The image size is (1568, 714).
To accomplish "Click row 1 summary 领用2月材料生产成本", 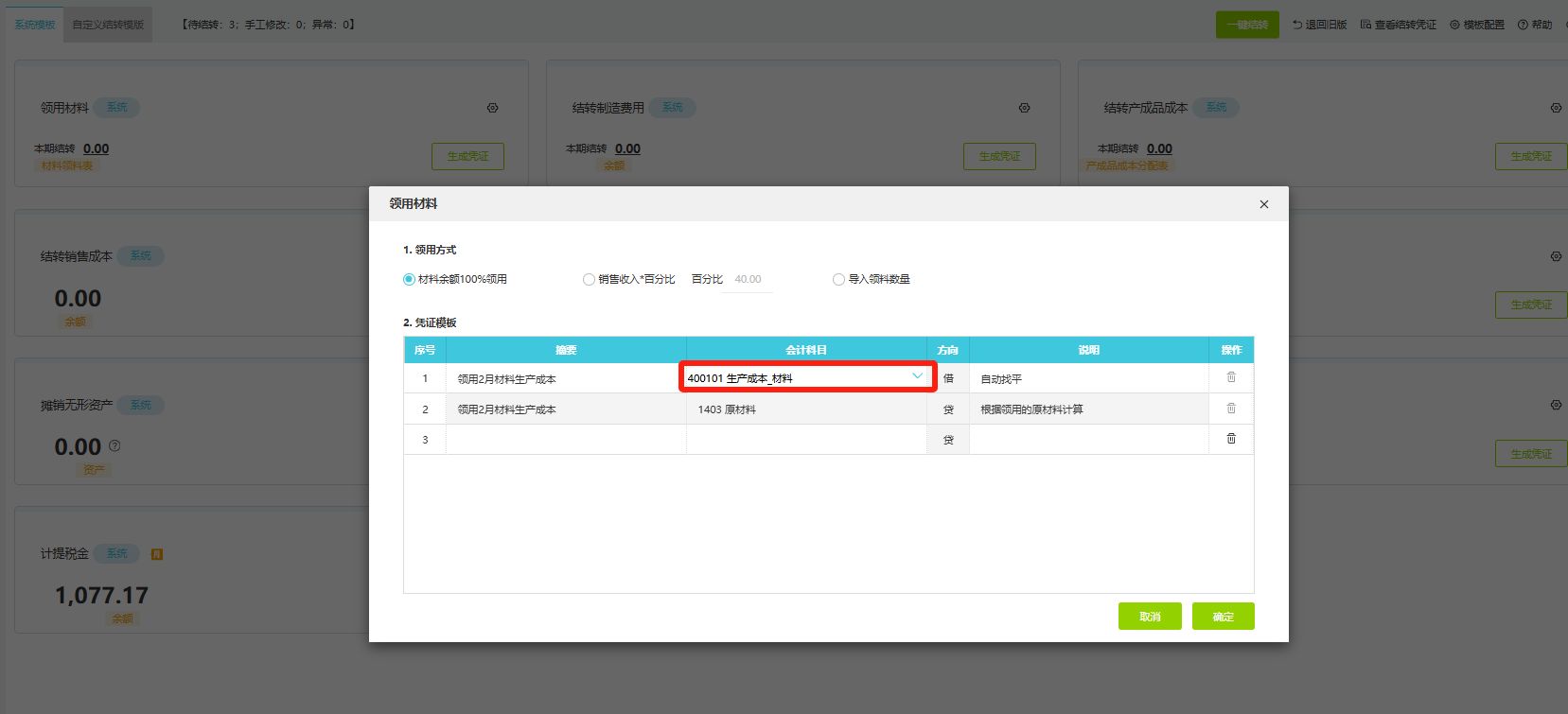I will click(566, 378).
